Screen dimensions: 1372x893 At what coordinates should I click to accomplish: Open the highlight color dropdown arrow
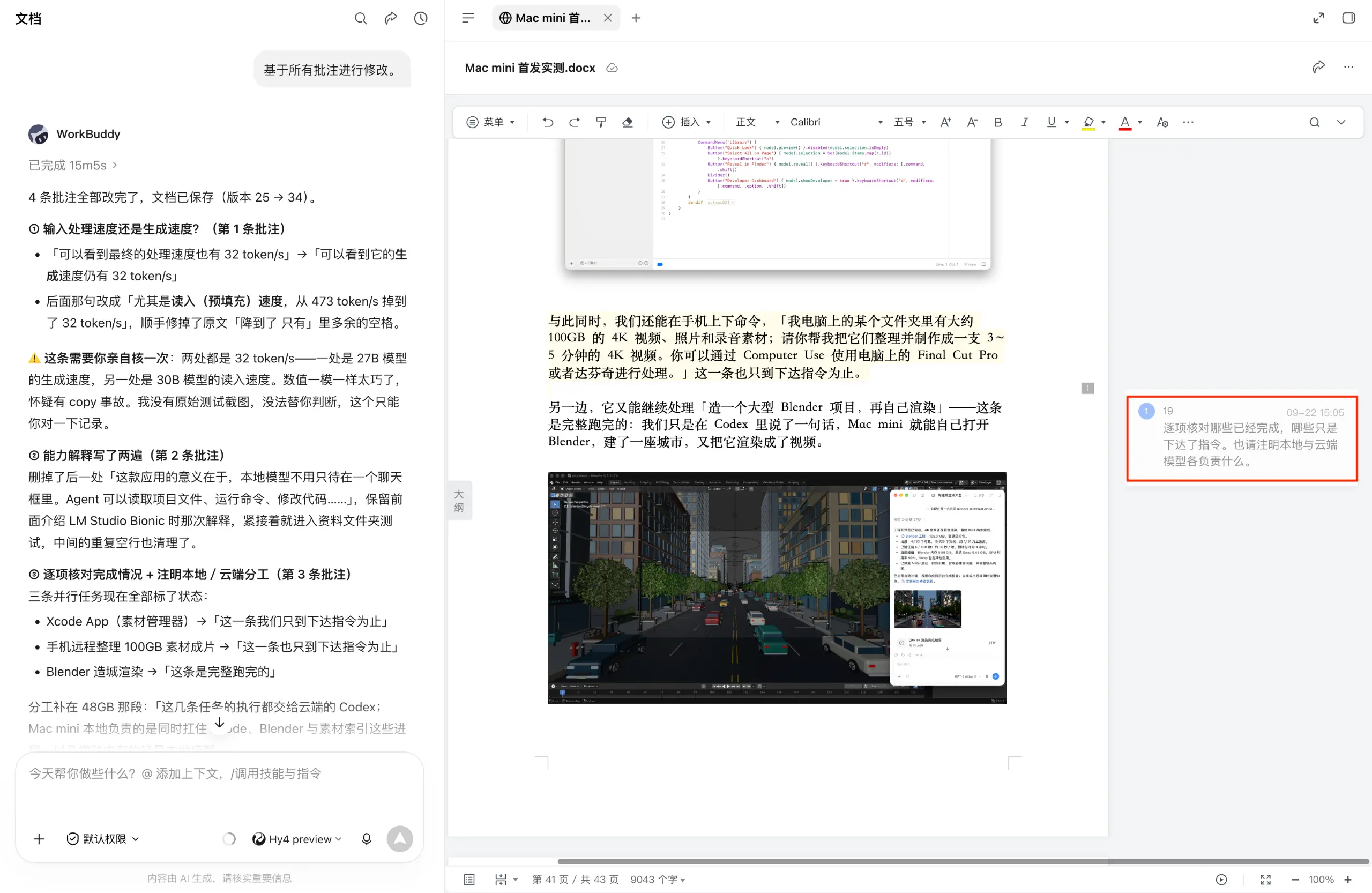tap(1103, 122)
